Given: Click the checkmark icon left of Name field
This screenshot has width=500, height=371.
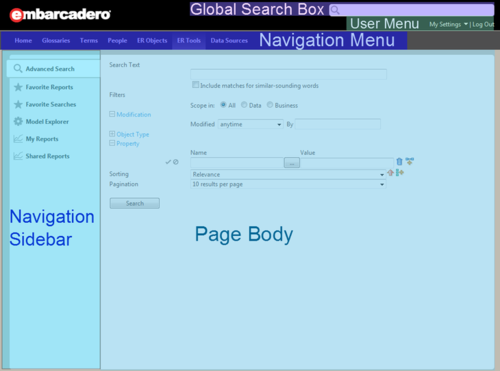Looking at the screenshot, I should click(x=168, y=162).
